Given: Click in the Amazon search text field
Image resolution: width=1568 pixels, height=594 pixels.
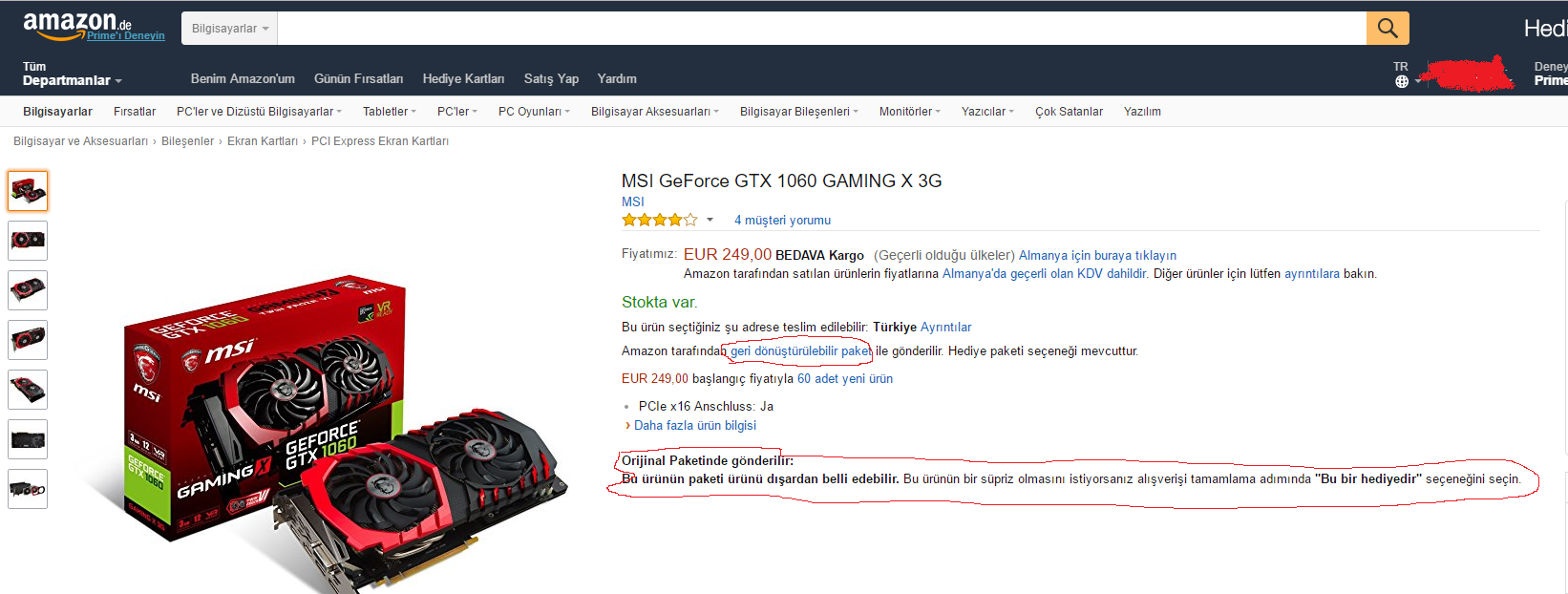Looking at the screenshot, I should (822, 29).
